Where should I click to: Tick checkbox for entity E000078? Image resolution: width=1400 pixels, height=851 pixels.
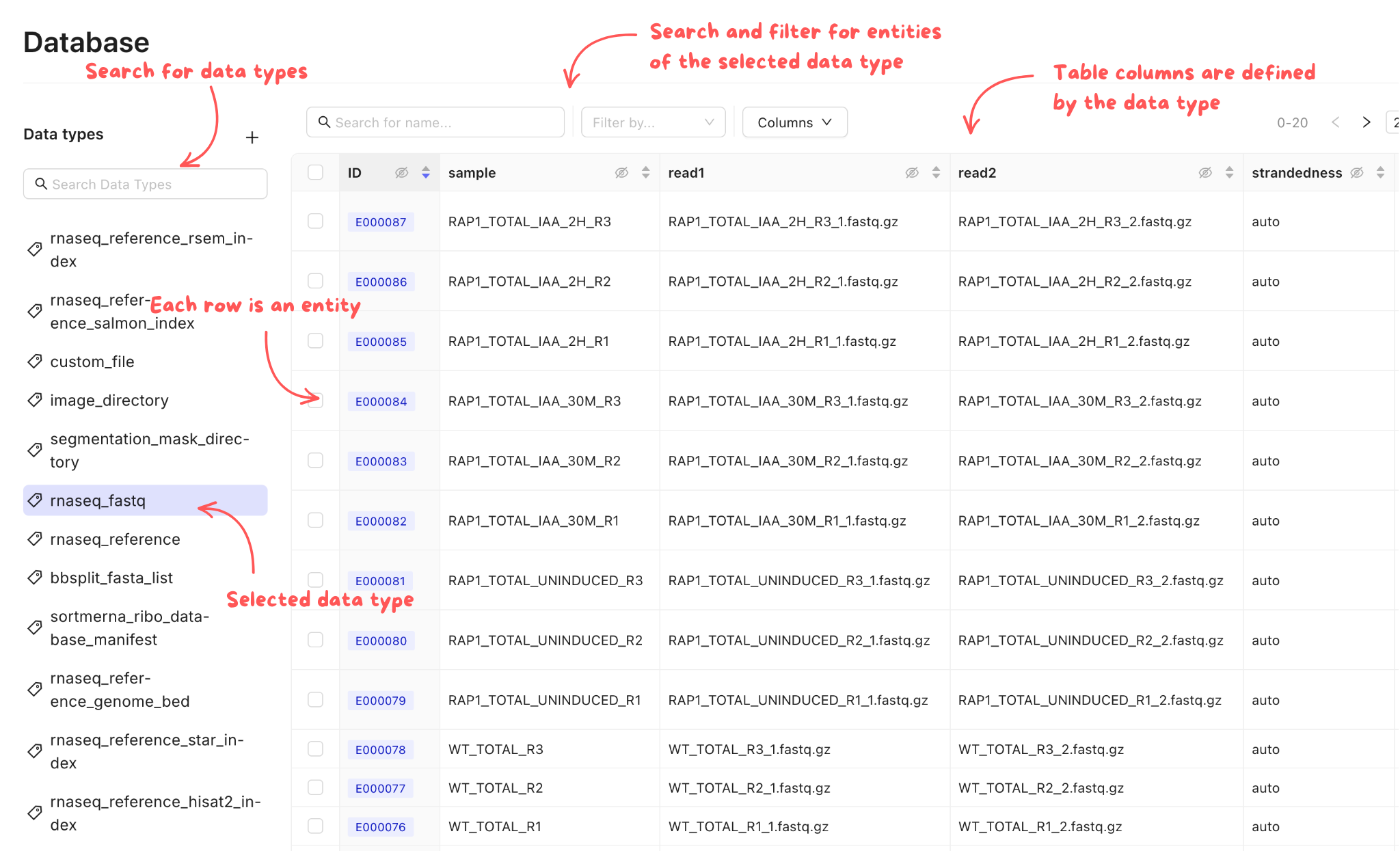click(x=315, y=748)
